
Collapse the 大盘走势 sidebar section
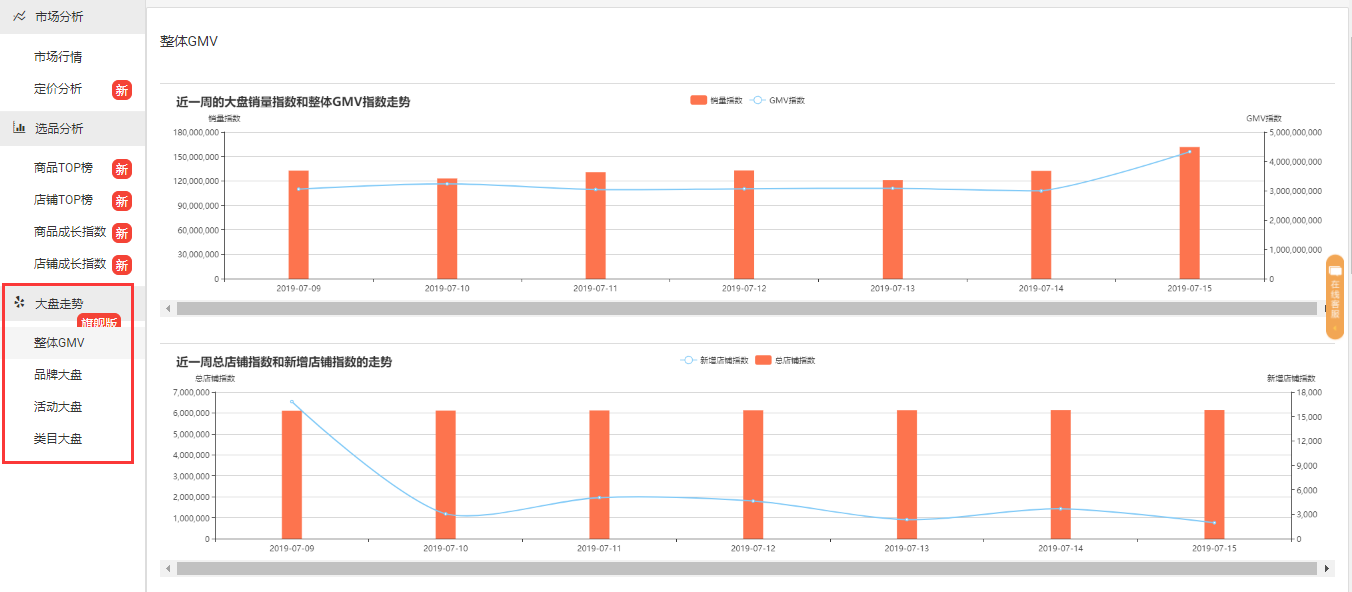tap(59, 303)
